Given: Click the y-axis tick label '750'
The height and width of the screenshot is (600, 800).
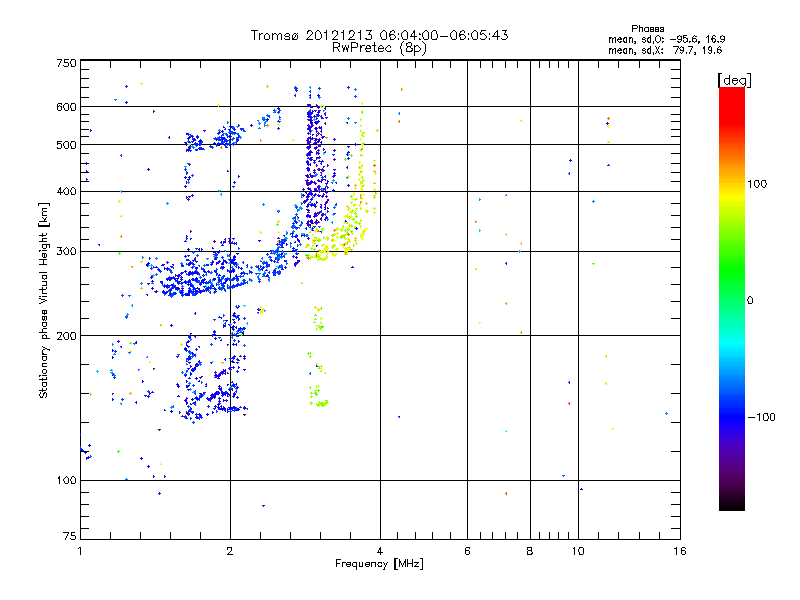Looking at the screenshot, I should [67, 63].
